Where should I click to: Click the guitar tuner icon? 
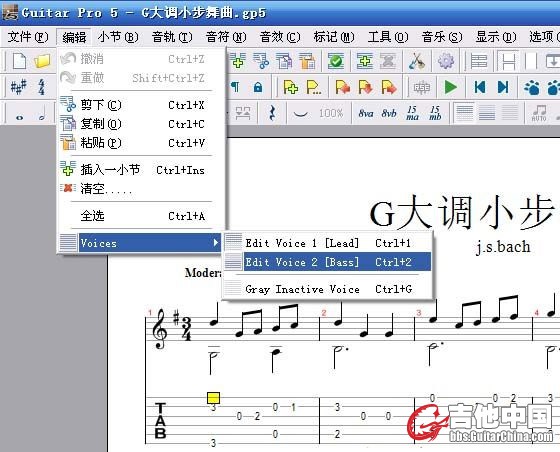(417, 61)
